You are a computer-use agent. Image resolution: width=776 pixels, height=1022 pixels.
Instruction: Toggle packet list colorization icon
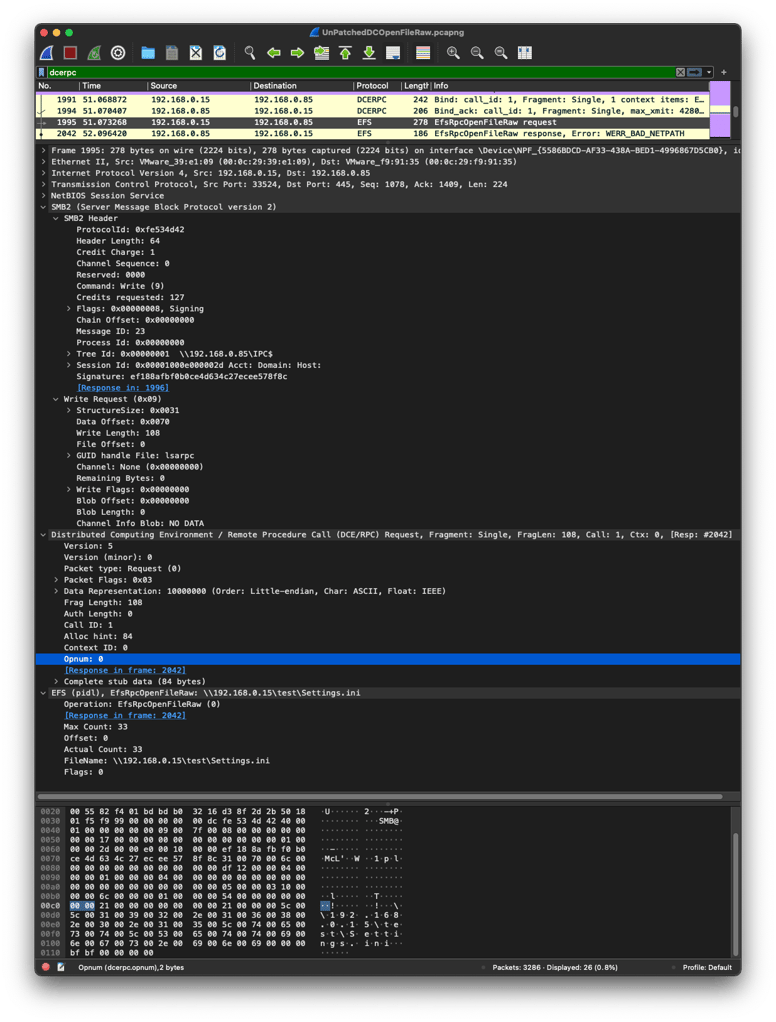click(423, 53)
